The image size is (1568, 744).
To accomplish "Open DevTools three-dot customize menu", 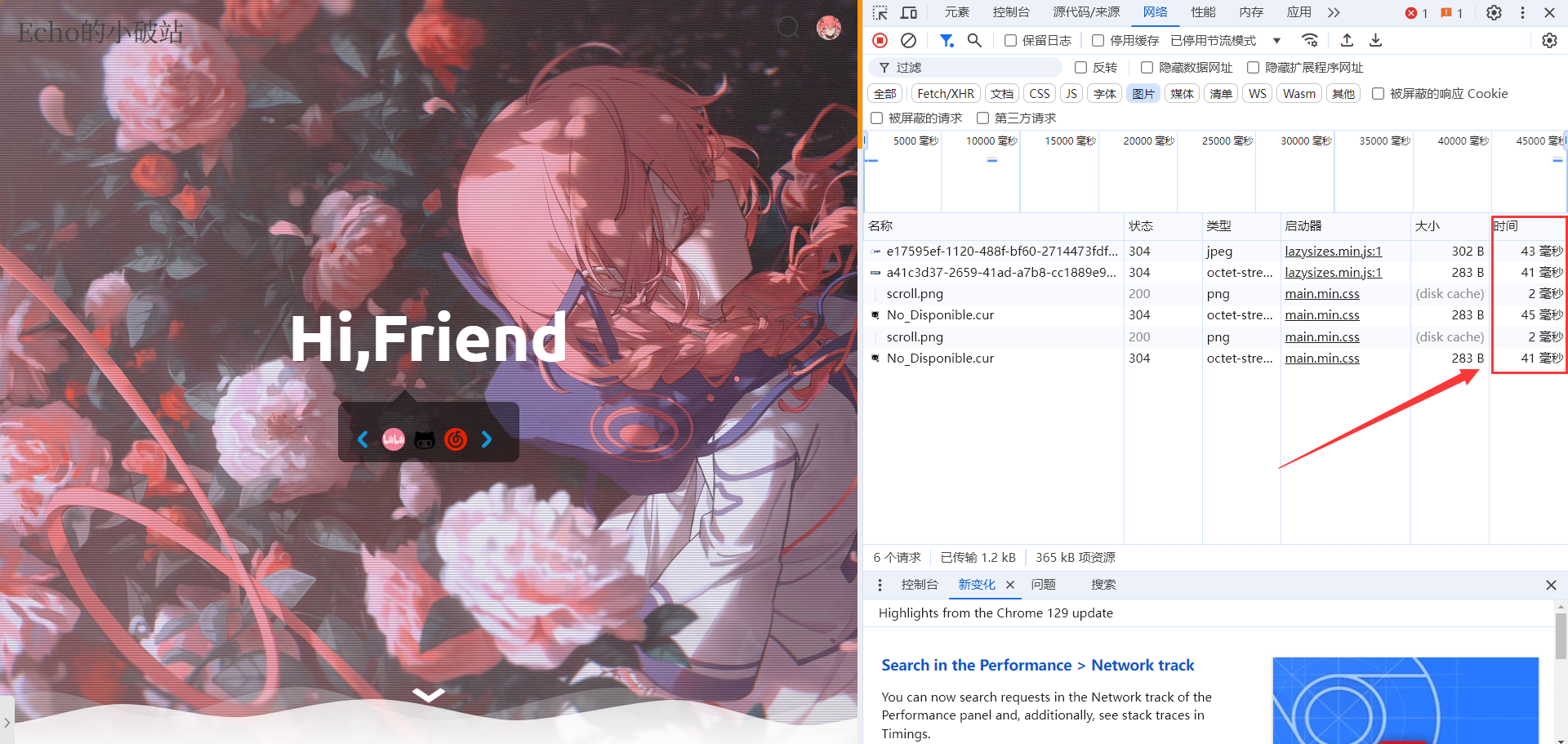I will (1522, 13).
